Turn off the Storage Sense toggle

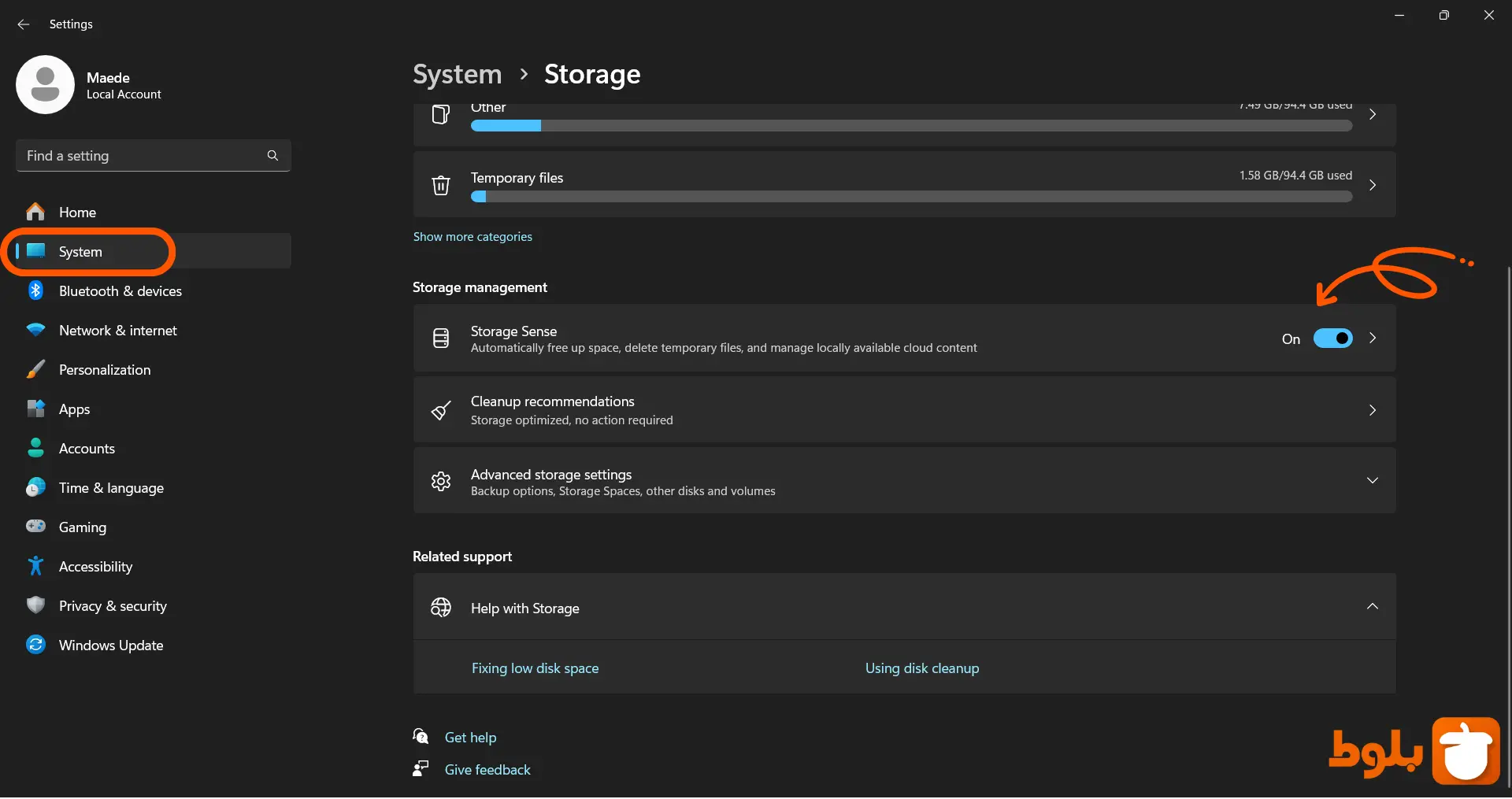[x=1332, y=338]
